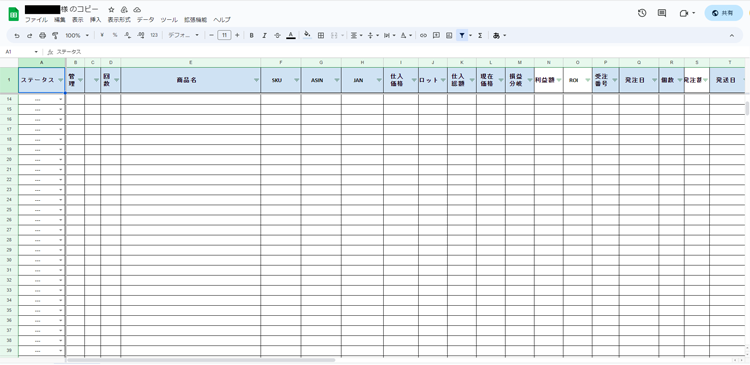Insert a link
Image resolution: width=750 pixels, height=365 pixels.
click(423, 35)
